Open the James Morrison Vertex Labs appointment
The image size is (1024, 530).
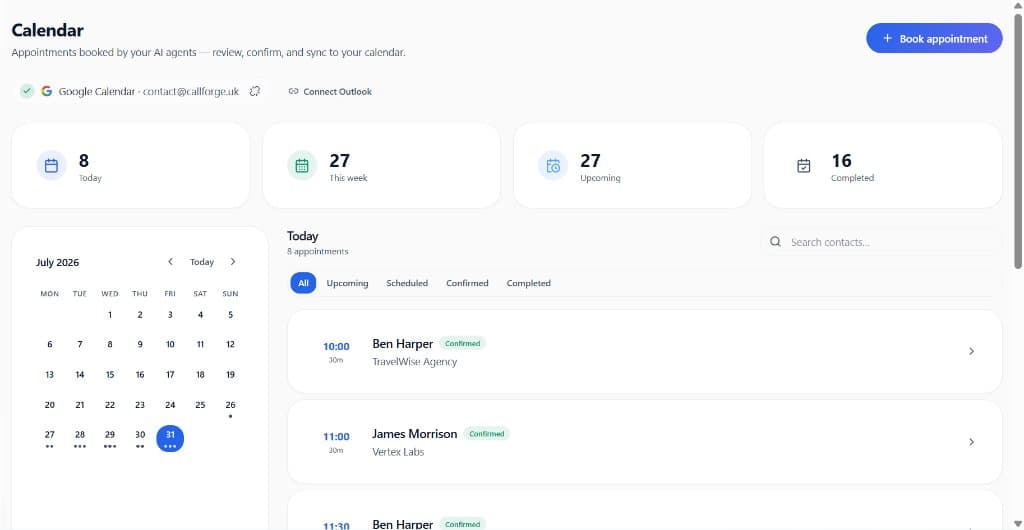644,442
